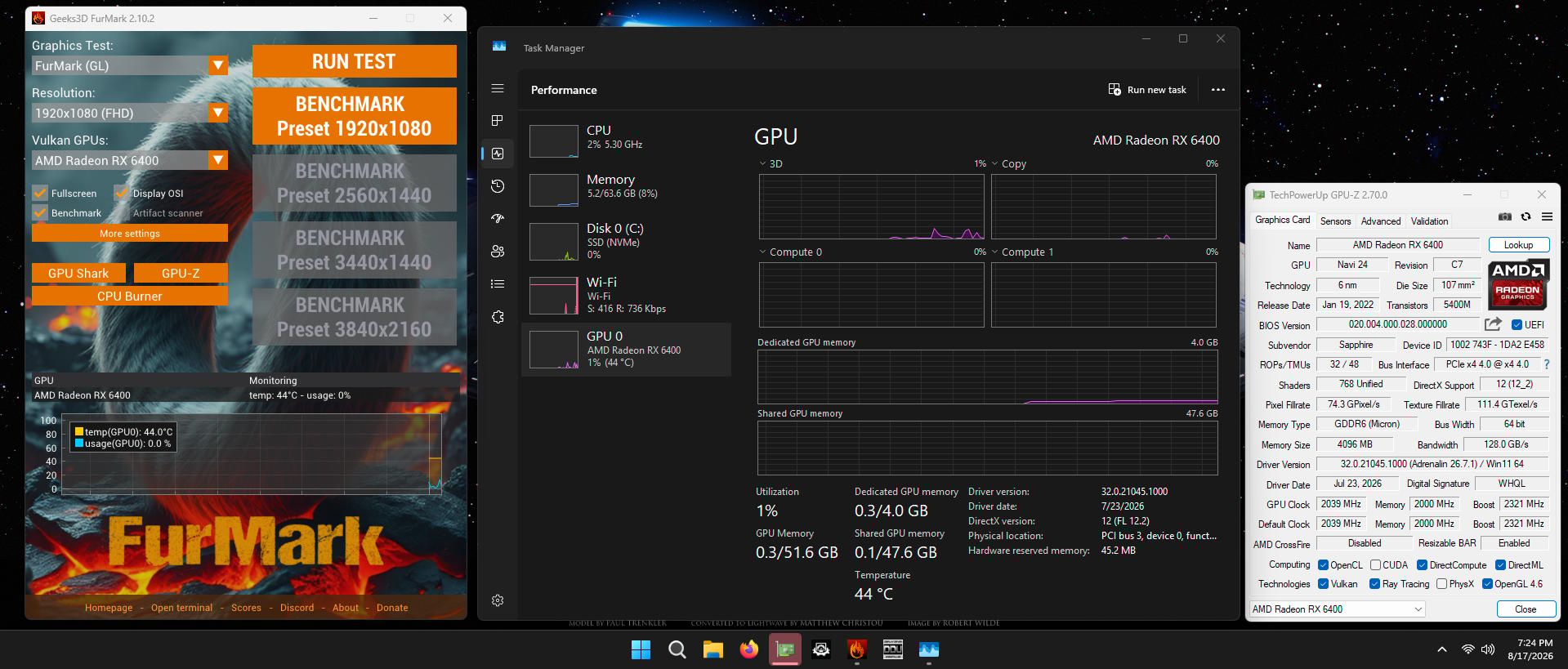Switch to Graphics Card tab in GPU-Z

pos(1282,220)
